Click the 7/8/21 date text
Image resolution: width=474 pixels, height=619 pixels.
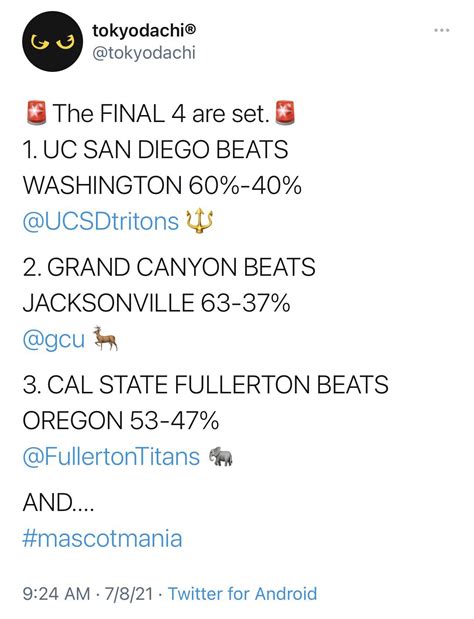point(129,594)
